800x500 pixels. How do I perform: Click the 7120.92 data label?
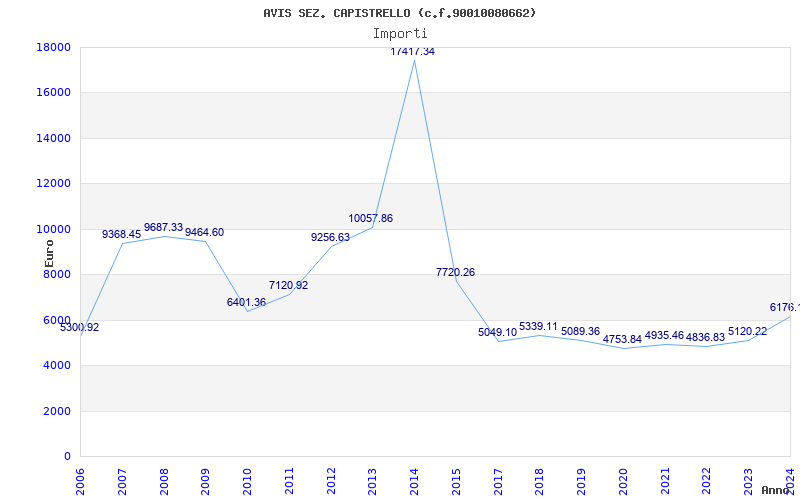tap(288, 286)
